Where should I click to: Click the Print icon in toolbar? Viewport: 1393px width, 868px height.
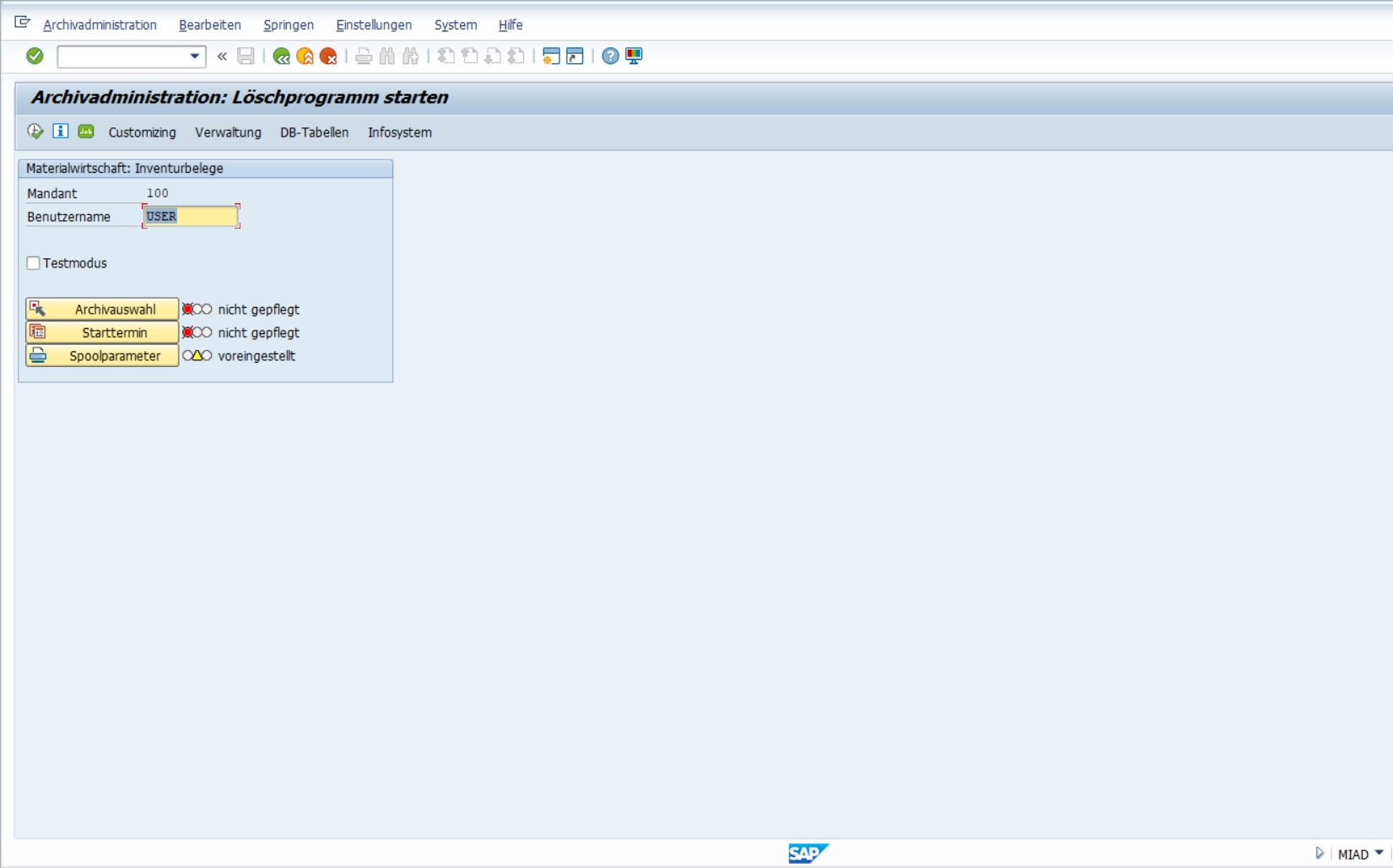[x=364, y=57]
